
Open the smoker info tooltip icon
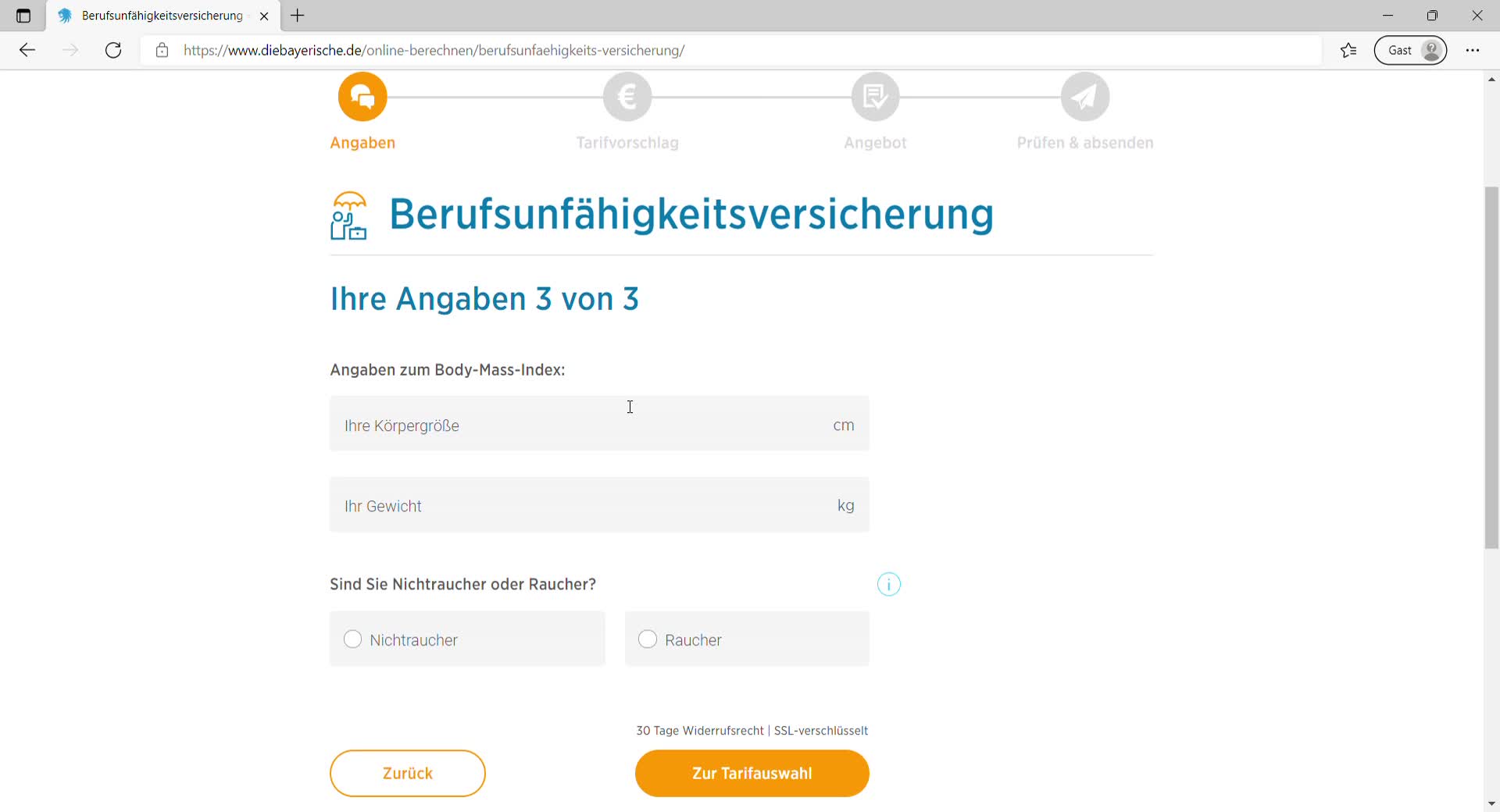[889, 584]
